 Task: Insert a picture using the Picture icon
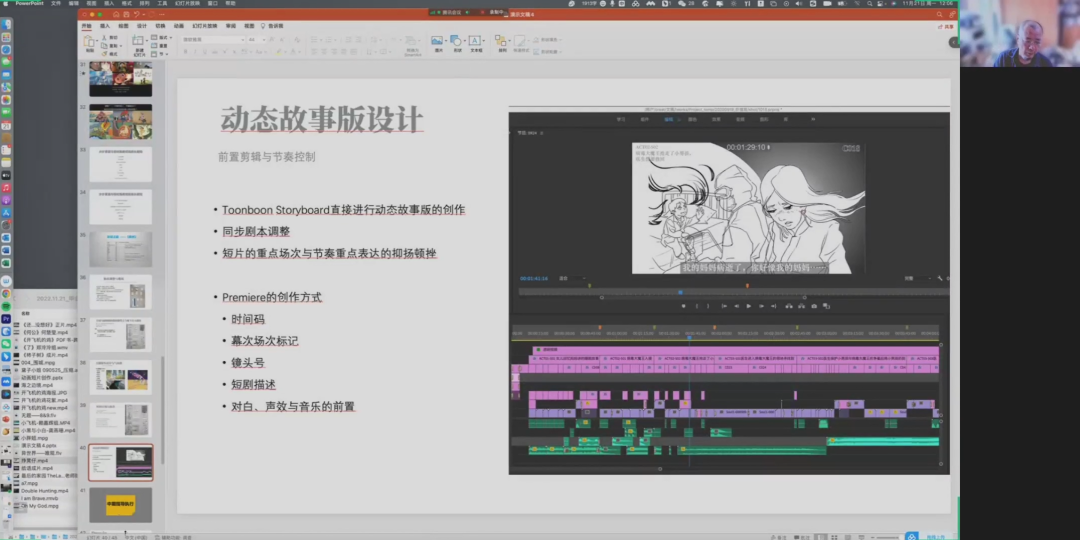click(x=437, y=41)
